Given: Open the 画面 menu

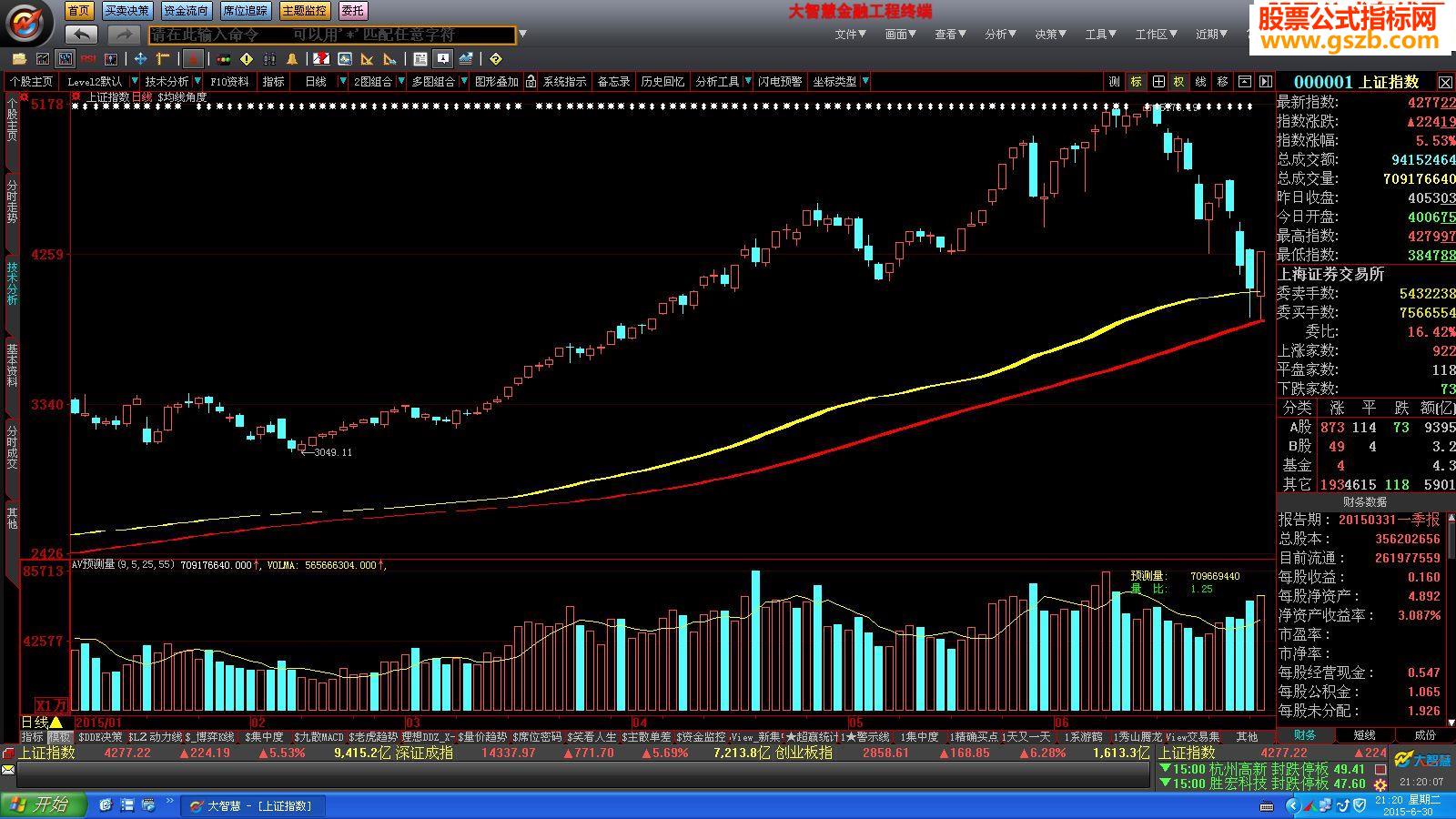Looking at the screenshot, I should [x=900, y=35].
